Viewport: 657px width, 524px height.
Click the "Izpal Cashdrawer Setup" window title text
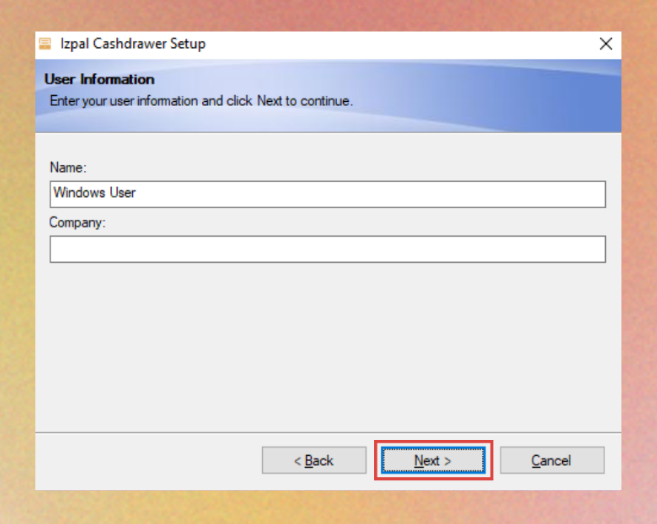tap(134, 44)
